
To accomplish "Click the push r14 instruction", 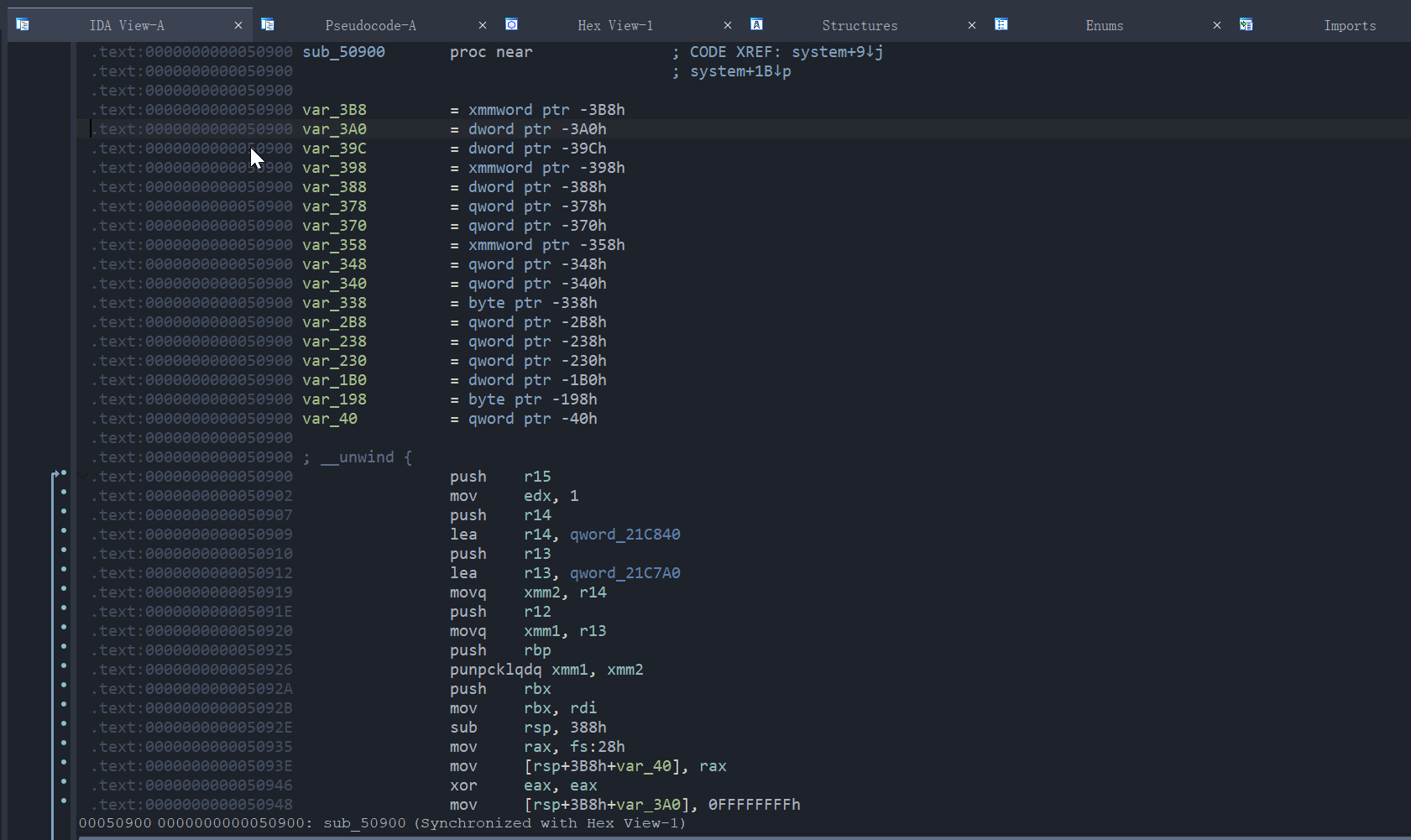I will [x=500, y=515].
